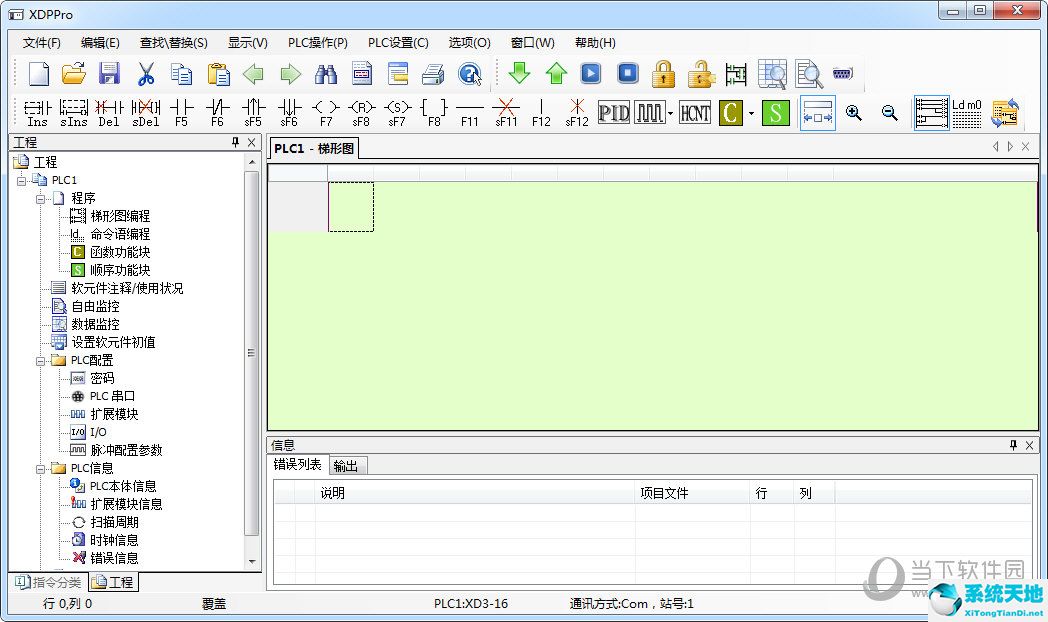
Task: Run PLC with blue play button
Action: (591, 73)
